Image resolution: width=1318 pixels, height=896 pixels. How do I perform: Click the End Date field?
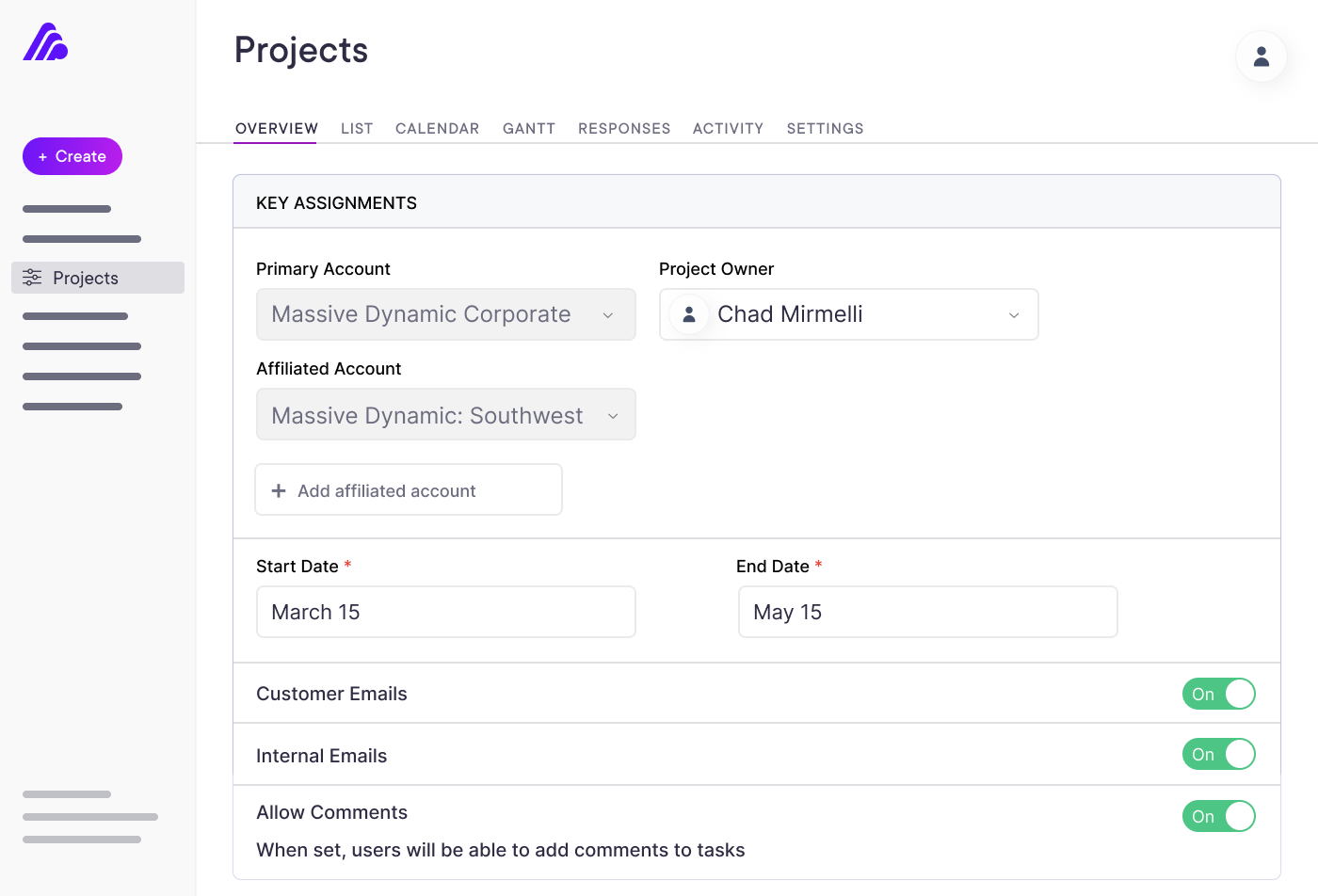tap(927, 612)
